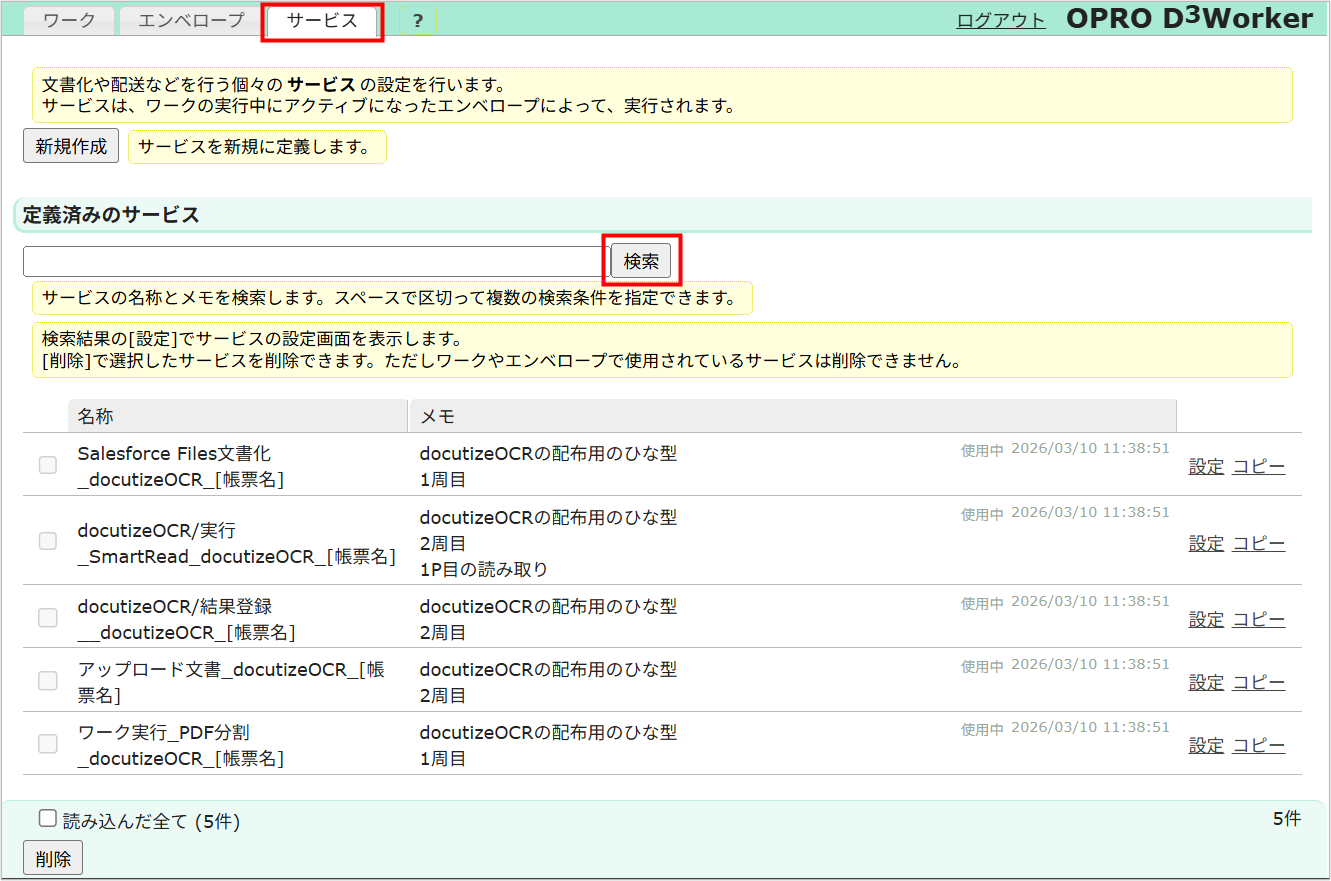Select the docutizeOCR/実行 service checkbox
The height and width of the screenshot is (881, 1331).
(x=47, y=541)
